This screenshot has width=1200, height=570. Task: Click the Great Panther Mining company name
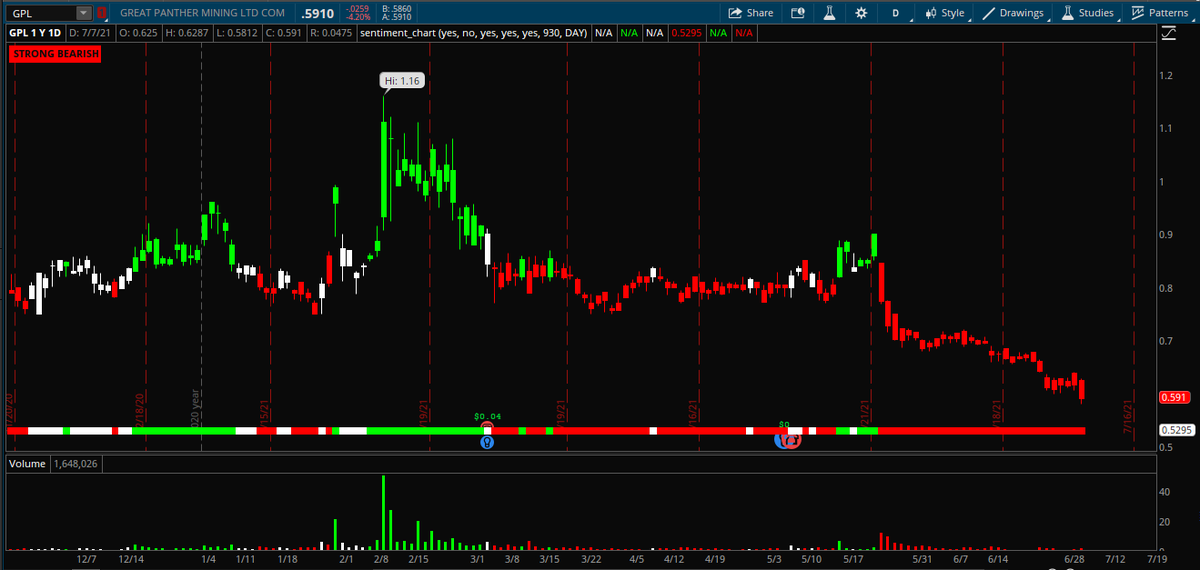coord(201,13)
